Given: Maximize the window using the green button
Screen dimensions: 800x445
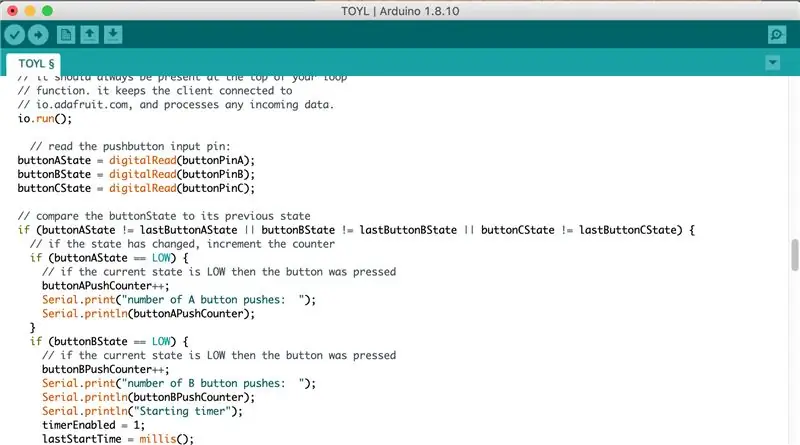Looking at the screenshot, I should click(47, 10).
